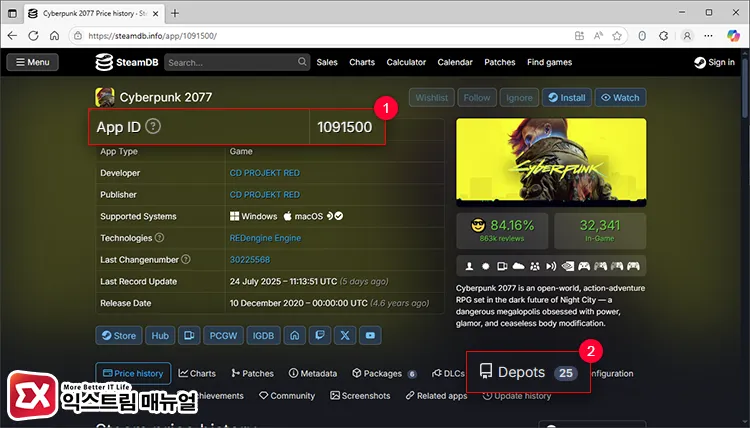Switch to the Metadata tab
This screenshot has width=750, height=428.
[313, 373]
